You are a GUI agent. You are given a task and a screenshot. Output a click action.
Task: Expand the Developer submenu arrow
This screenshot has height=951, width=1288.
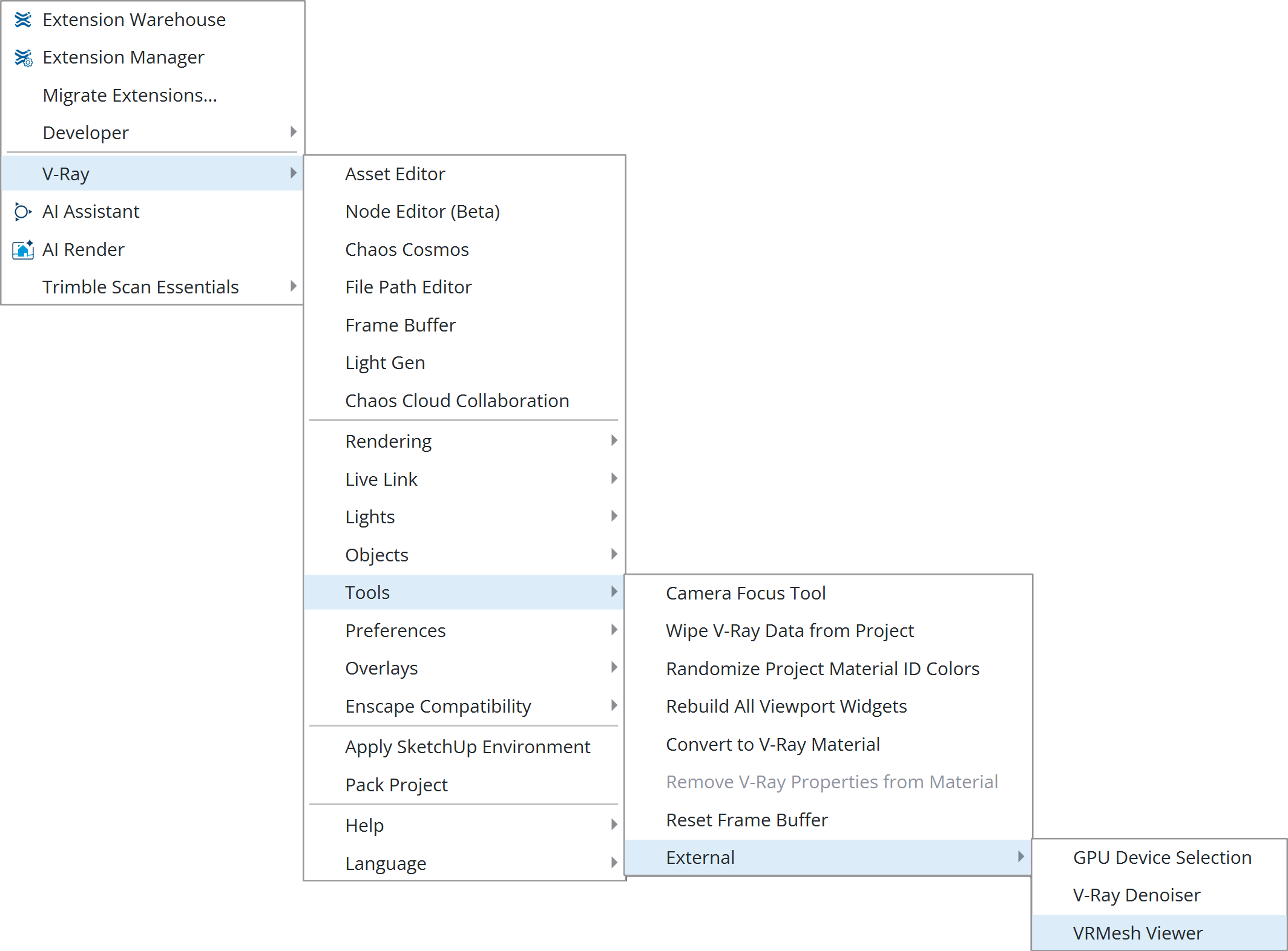pos(294,132)
